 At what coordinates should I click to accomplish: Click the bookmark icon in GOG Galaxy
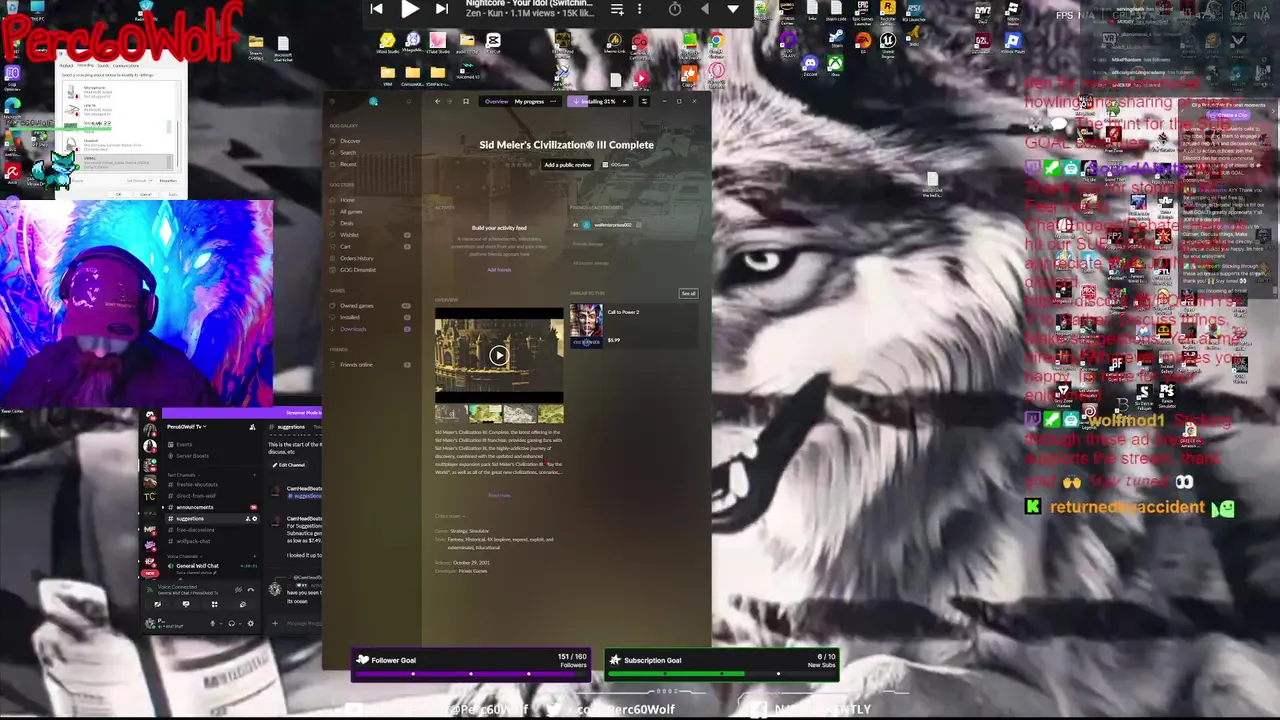click(x=466, y=101)
